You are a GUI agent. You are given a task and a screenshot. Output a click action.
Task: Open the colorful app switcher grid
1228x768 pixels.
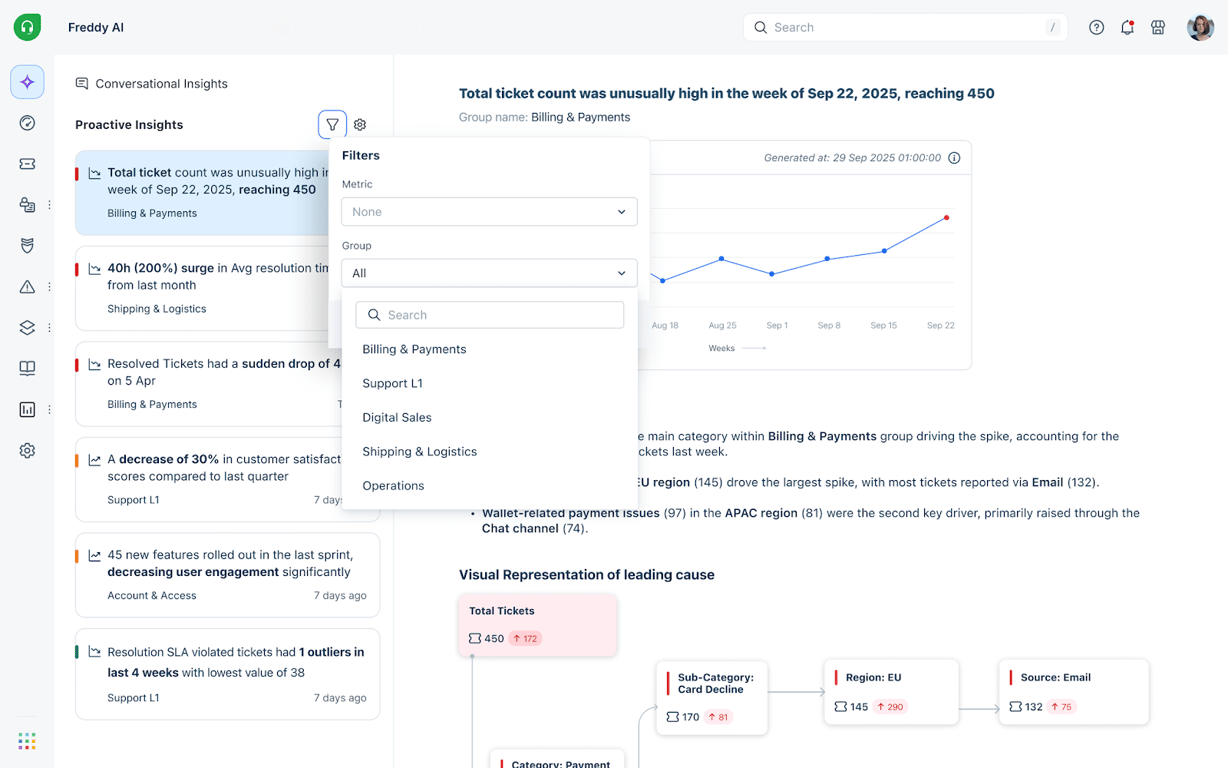tap(27, 741)
